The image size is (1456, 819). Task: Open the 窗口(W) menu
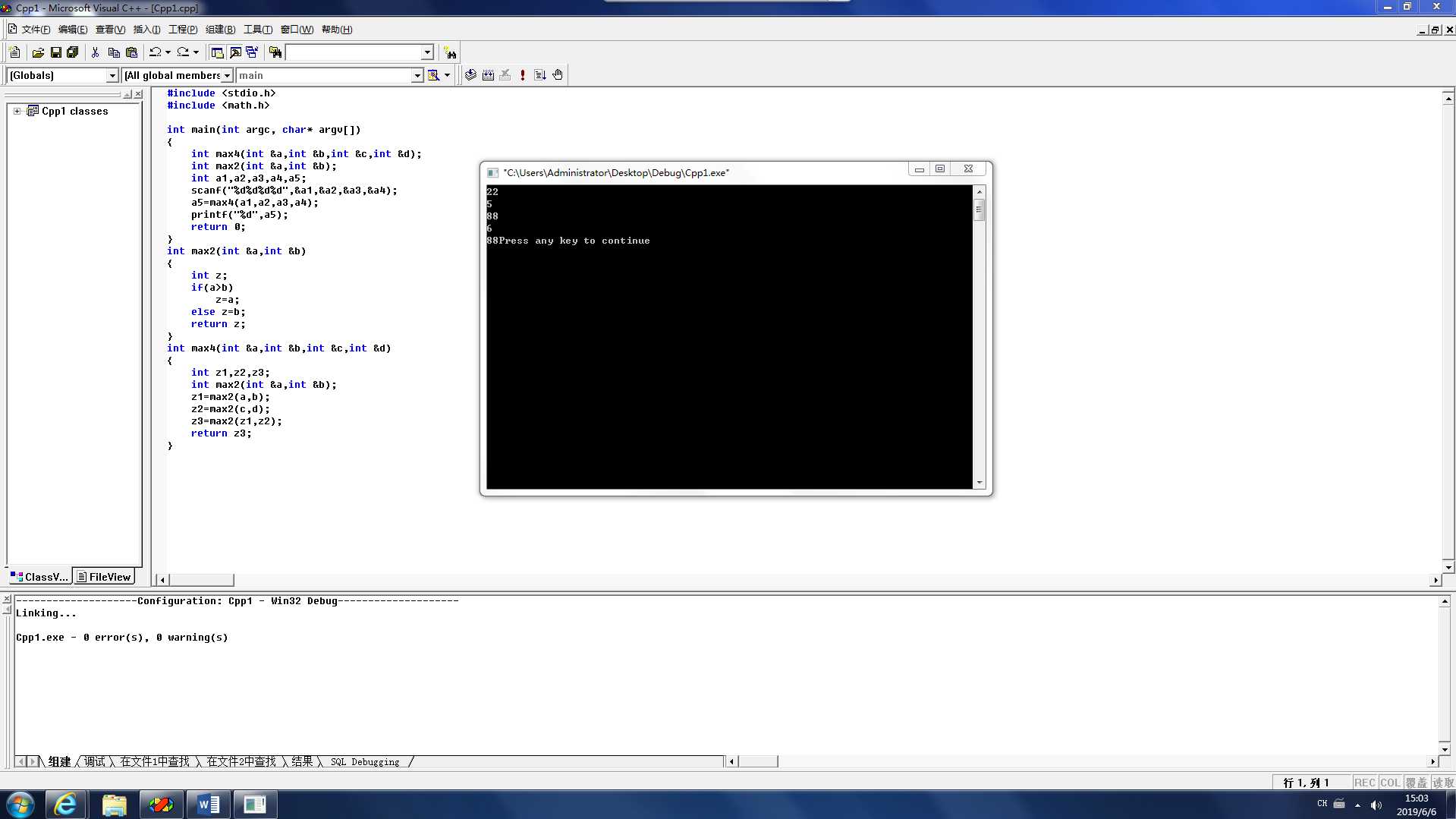point(297,30)
